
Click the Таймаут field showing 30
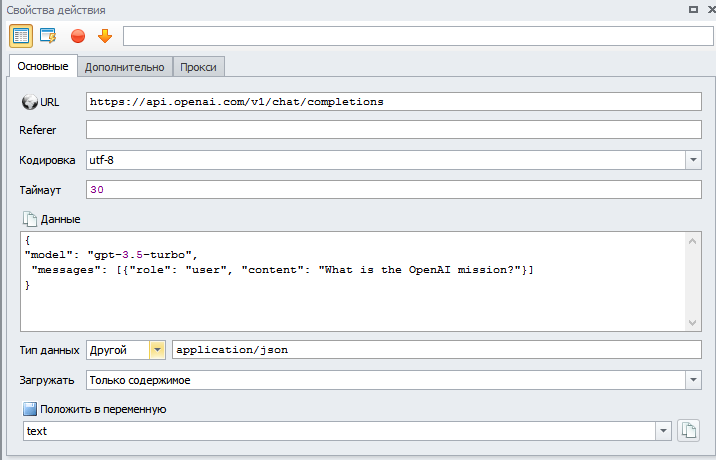point(393,189)
